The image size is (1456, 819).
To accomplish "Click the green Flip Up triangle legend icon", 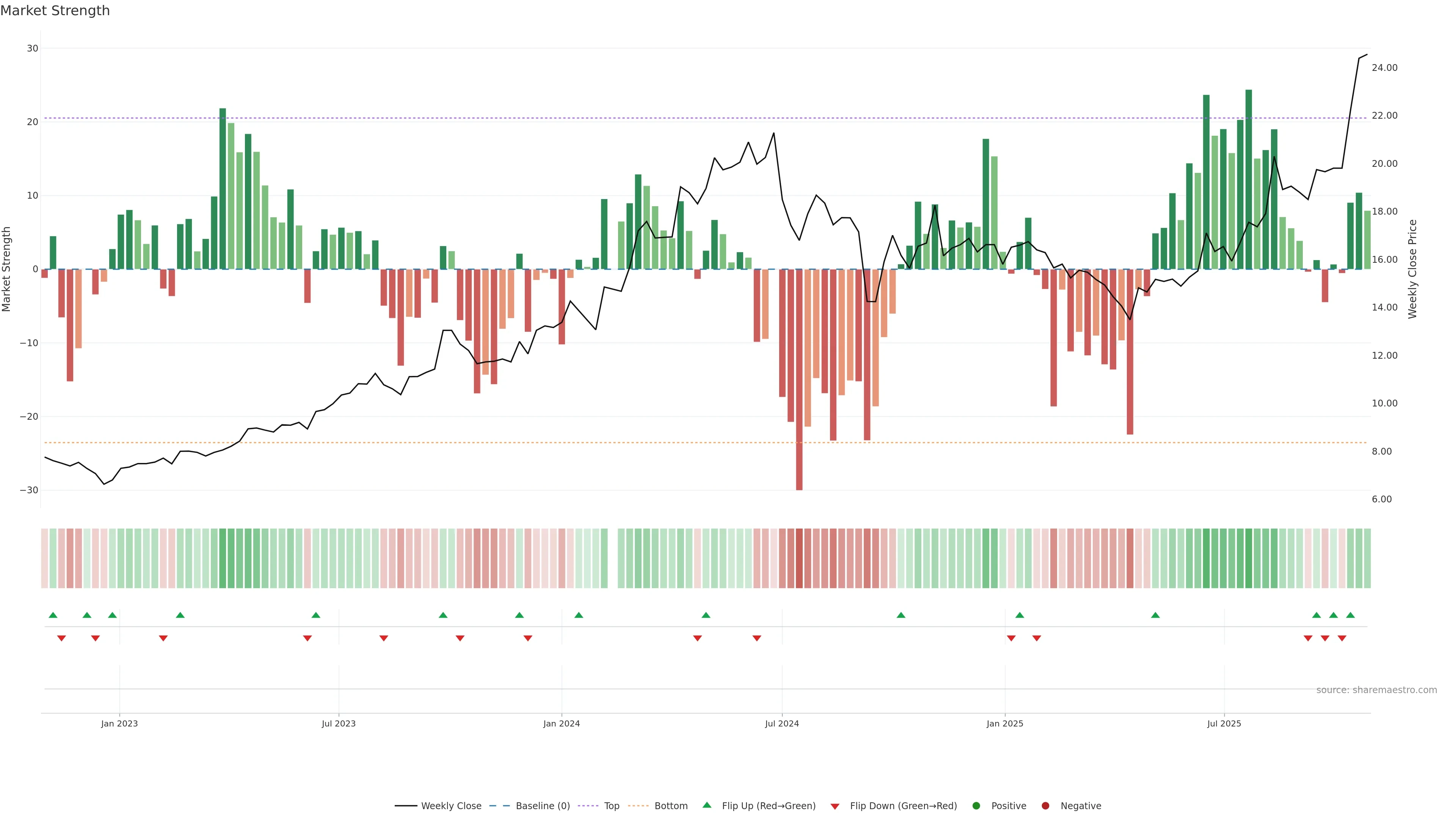I will coord(706,805).
